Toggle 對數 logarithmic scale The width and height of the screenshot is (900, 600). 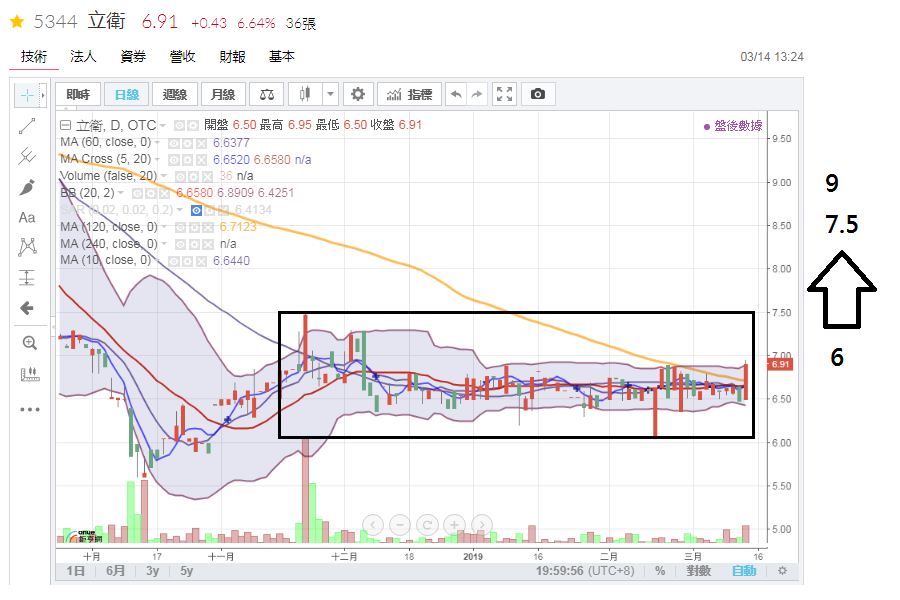698,571
